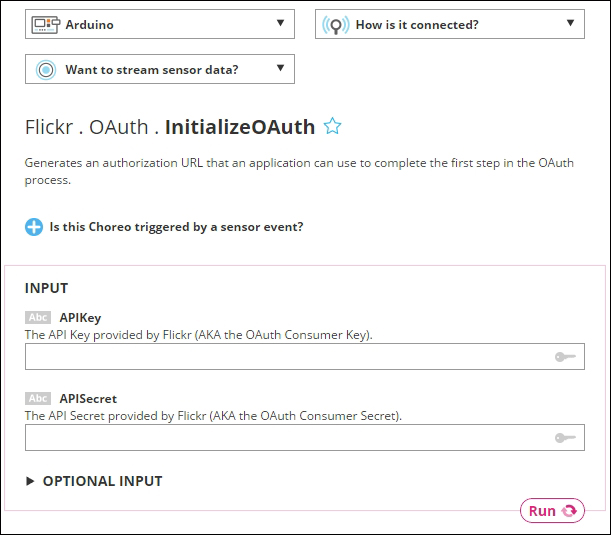The width and height of the screenshot is (611, 535).
Task: Click the Abc type badge beside APIKey
Action: [x=38, y=318]
